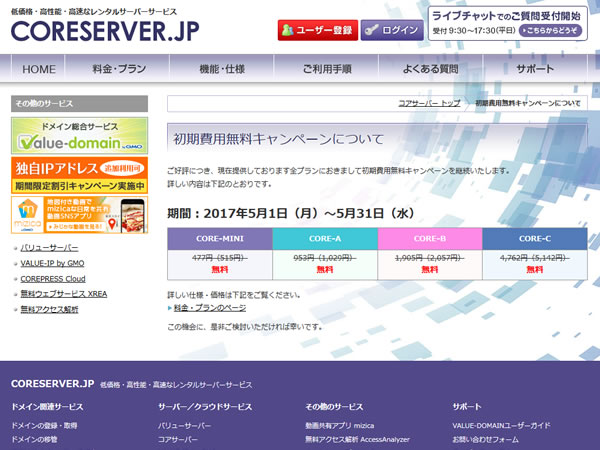
Task: Open the HOME navigation item
Action: coord(39,69)
